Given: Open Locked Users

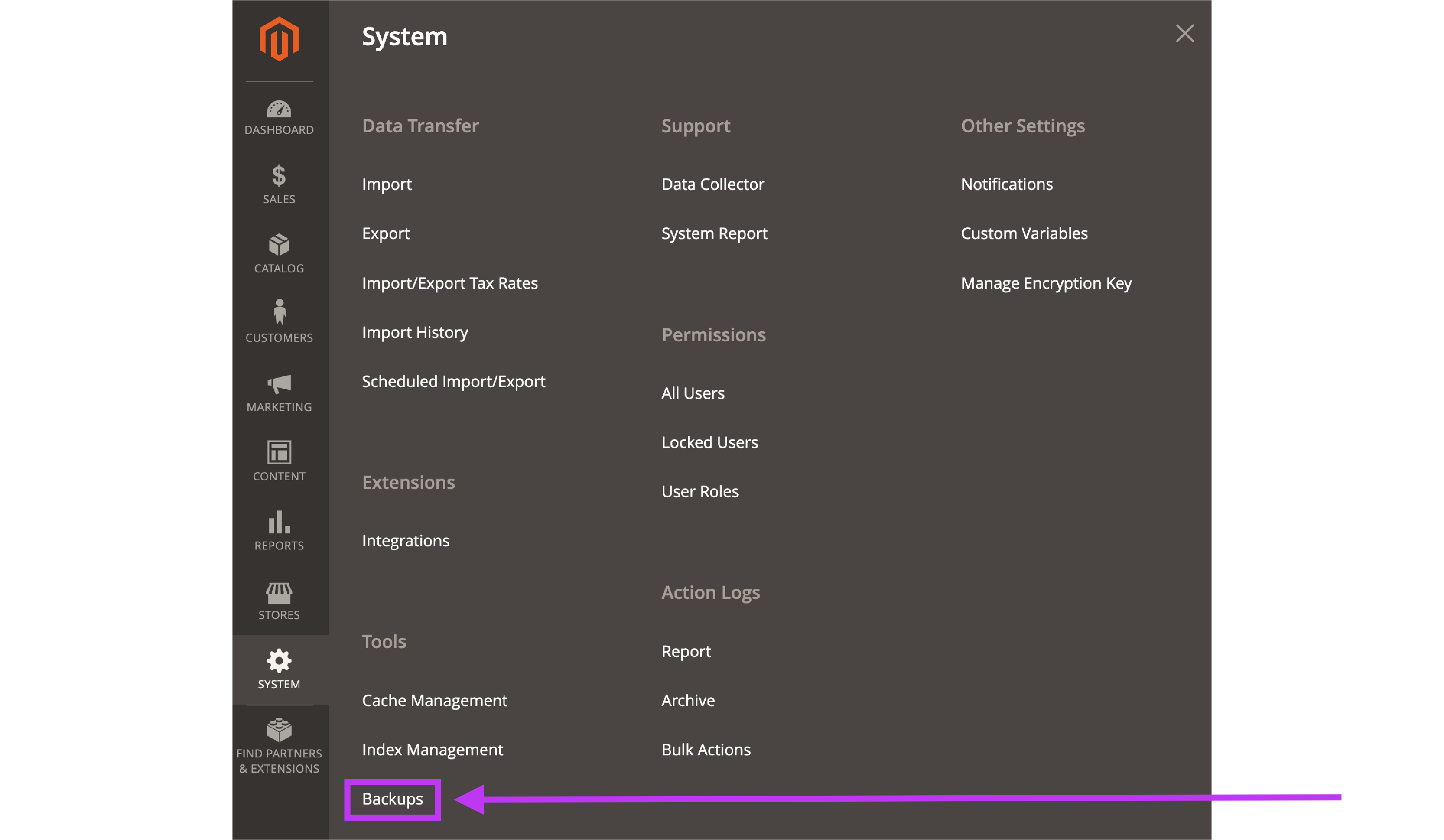Looking at the screenshot, I should pos(710,442).
